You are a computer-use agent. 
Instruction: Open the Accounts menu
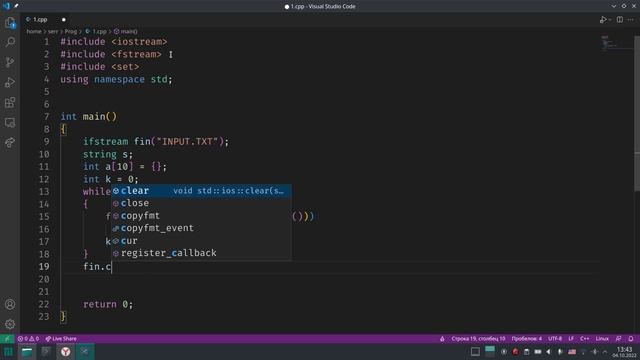pyautogui.click(x=10, y=304)
